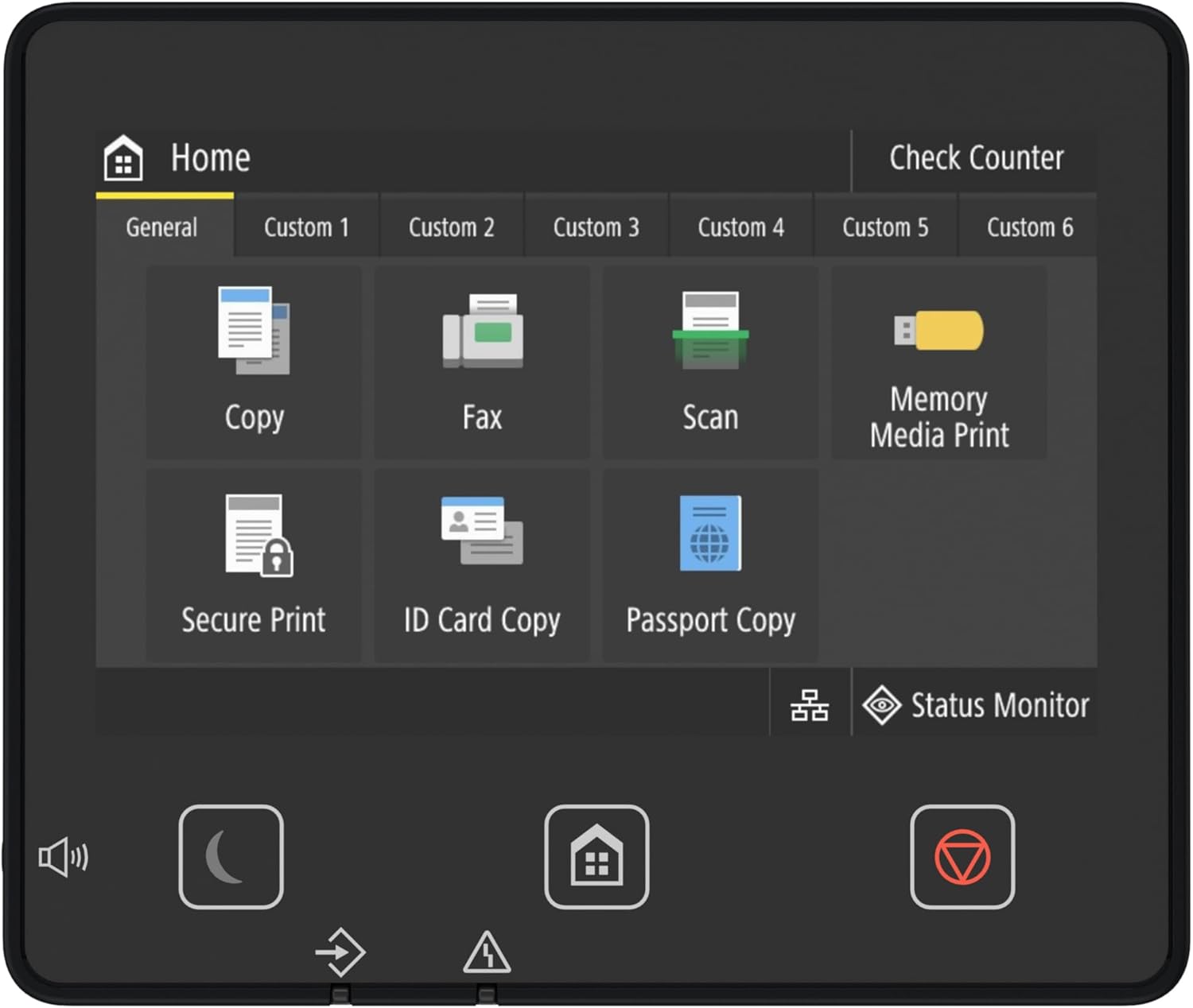
Task: Open Check Counter
Action: 977,158
